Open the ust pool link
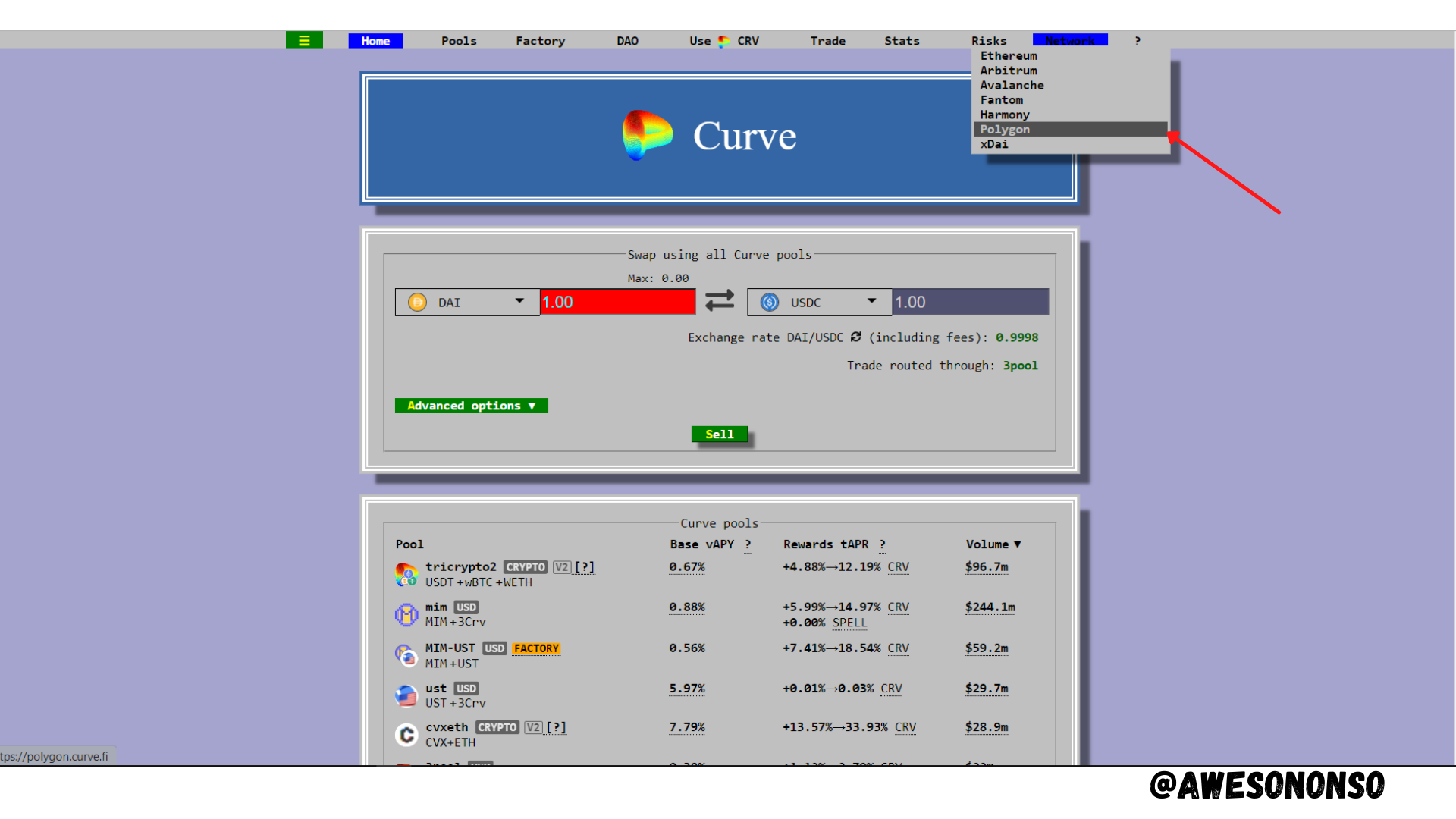 pyautogui.click(x=436, y=688)
